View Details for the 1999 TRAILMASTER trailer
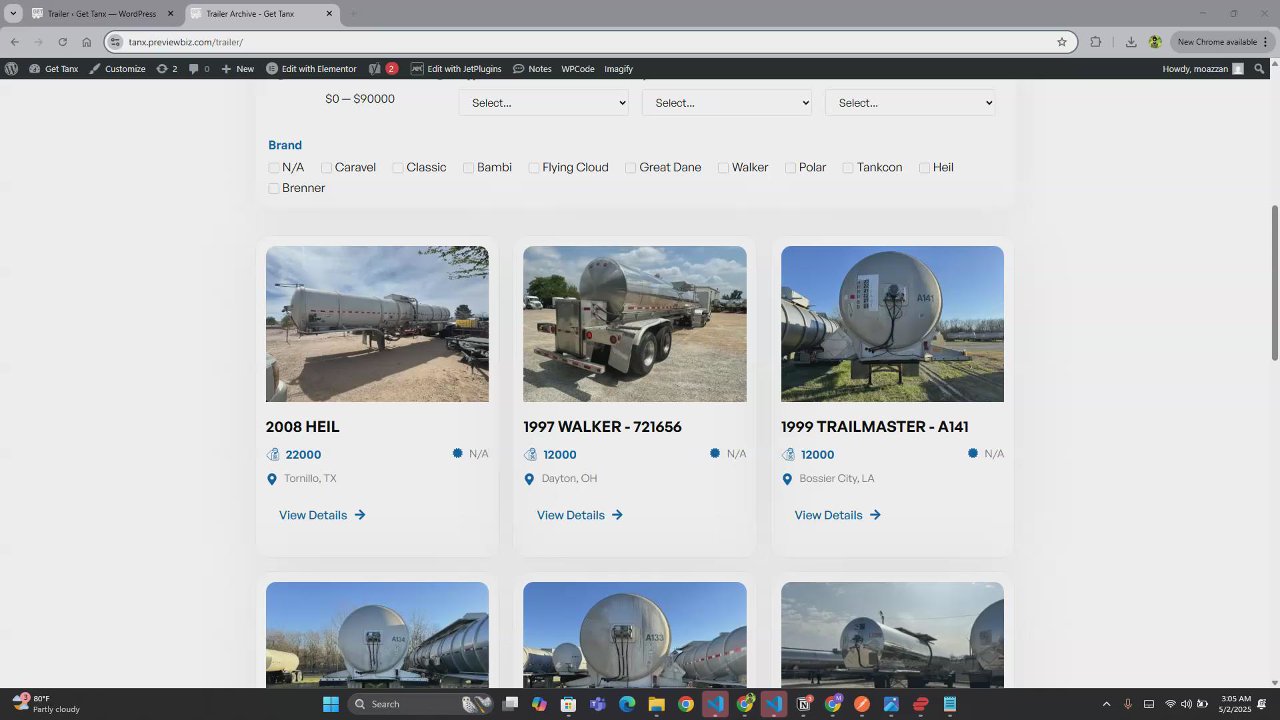Image resolution: width=1280 pixels, height=720 pixels. (838, 515)
